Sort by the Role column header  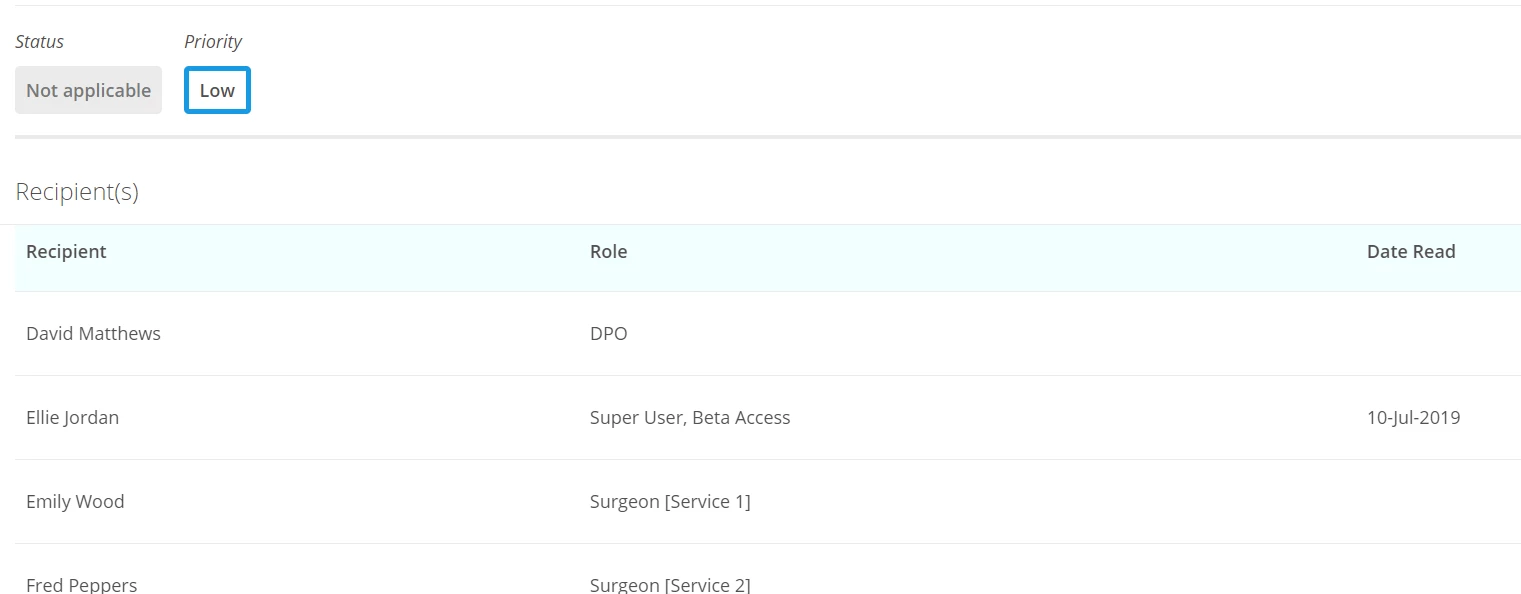point(608,252)
